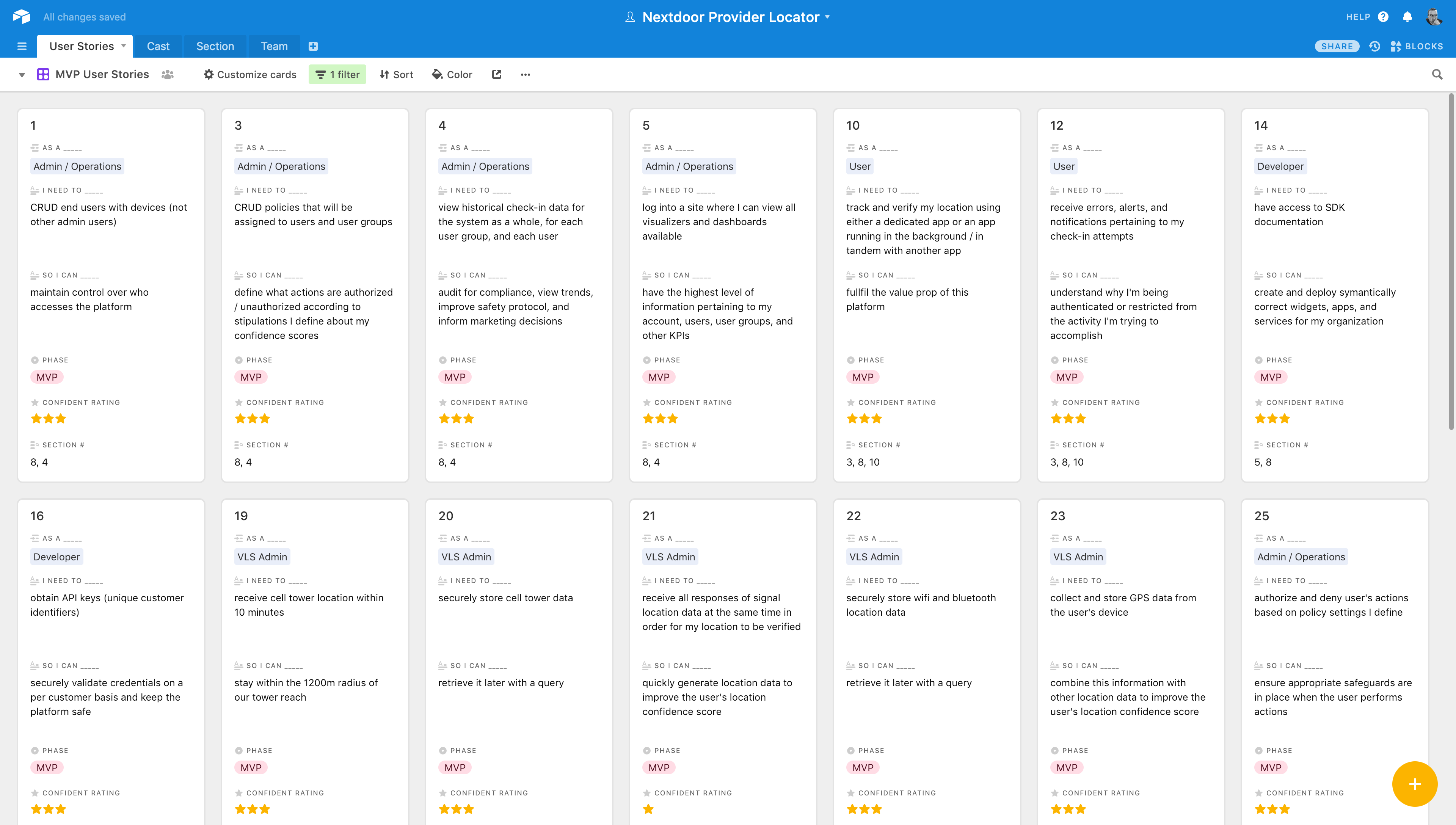Open the help question mark icon

[x=1383, y=16]
